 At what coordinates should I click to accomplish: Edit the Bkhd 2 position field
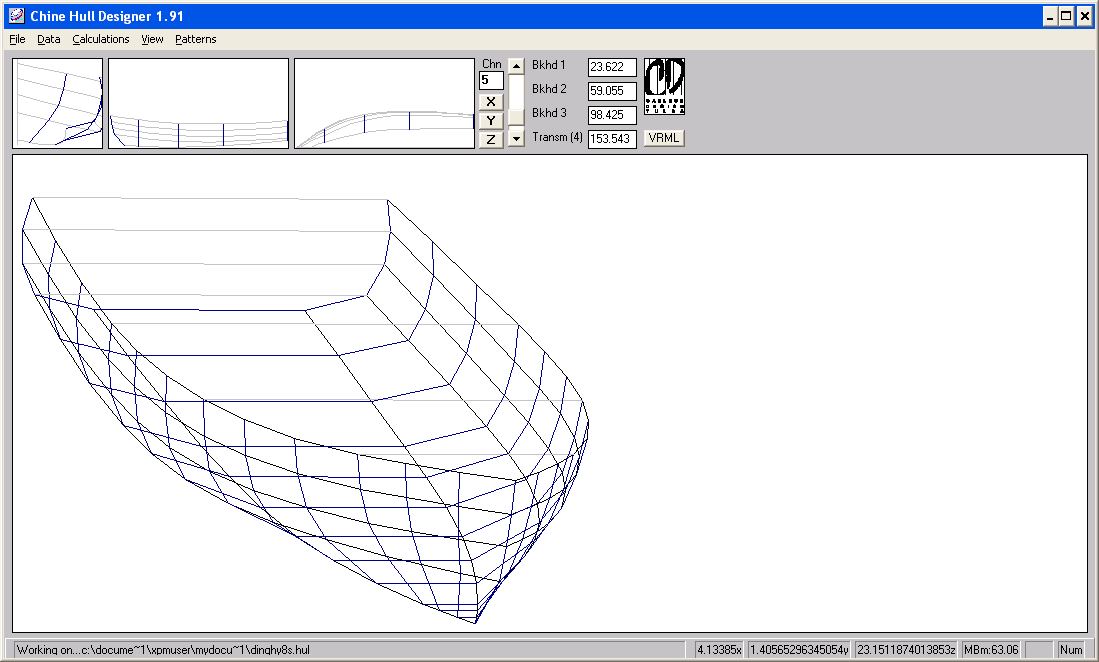pos(611,91)
